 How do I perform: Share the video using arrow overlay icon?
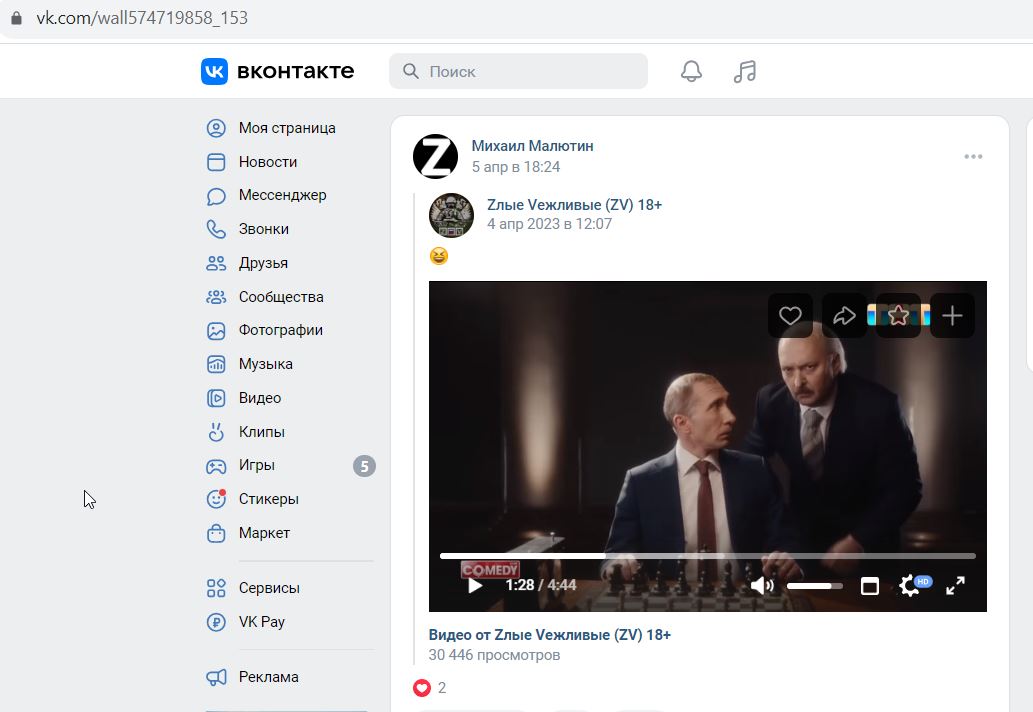[x=844, y=315]
